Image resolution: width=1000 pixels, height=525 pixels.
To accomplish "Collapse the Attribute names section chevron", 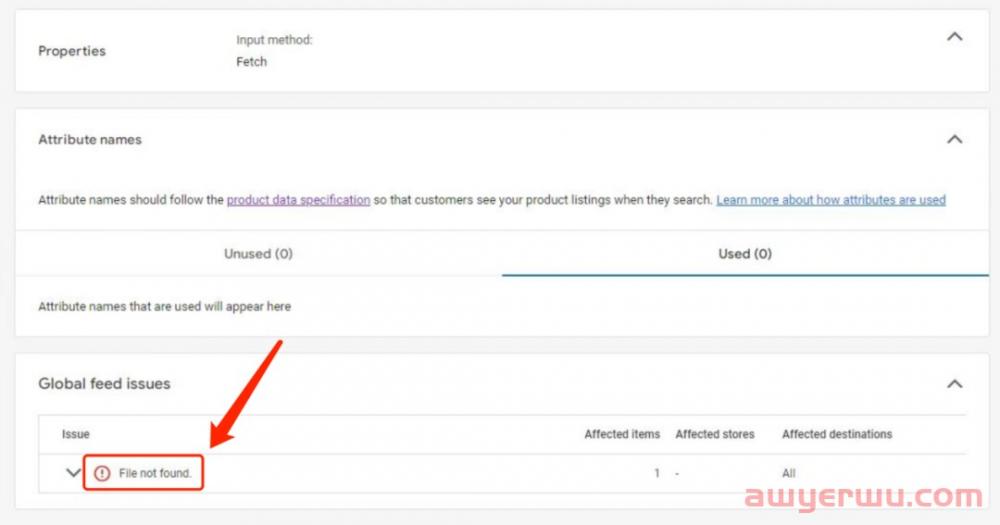I will 954,139.
